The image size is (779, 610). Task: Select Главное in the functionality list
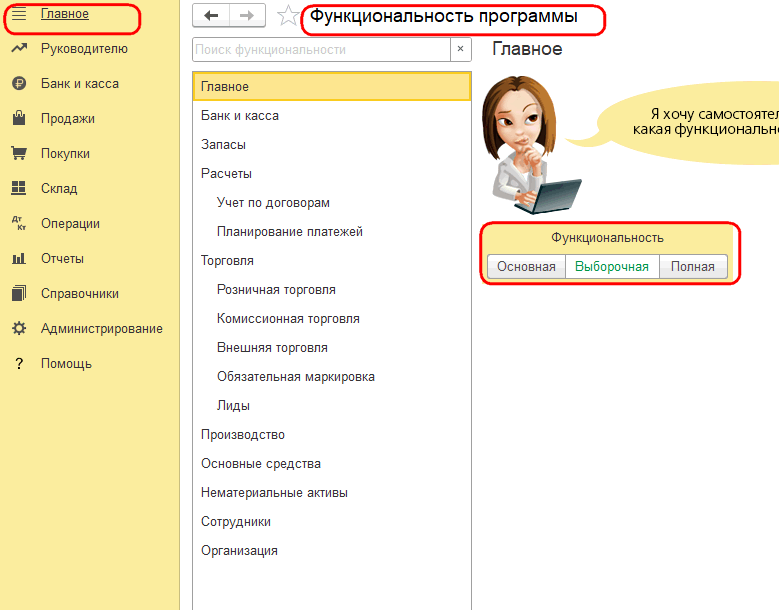[331, 86]
